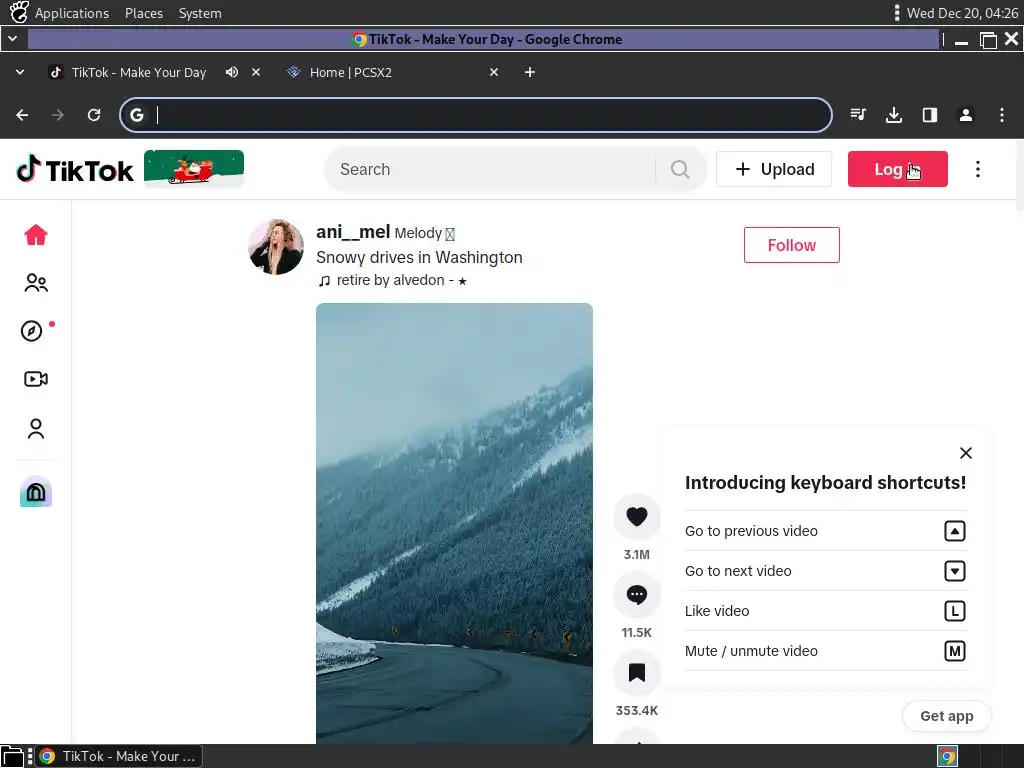Click the M key icon for mute
Viewport: 1024px width, 768px height.
(955, 650)
